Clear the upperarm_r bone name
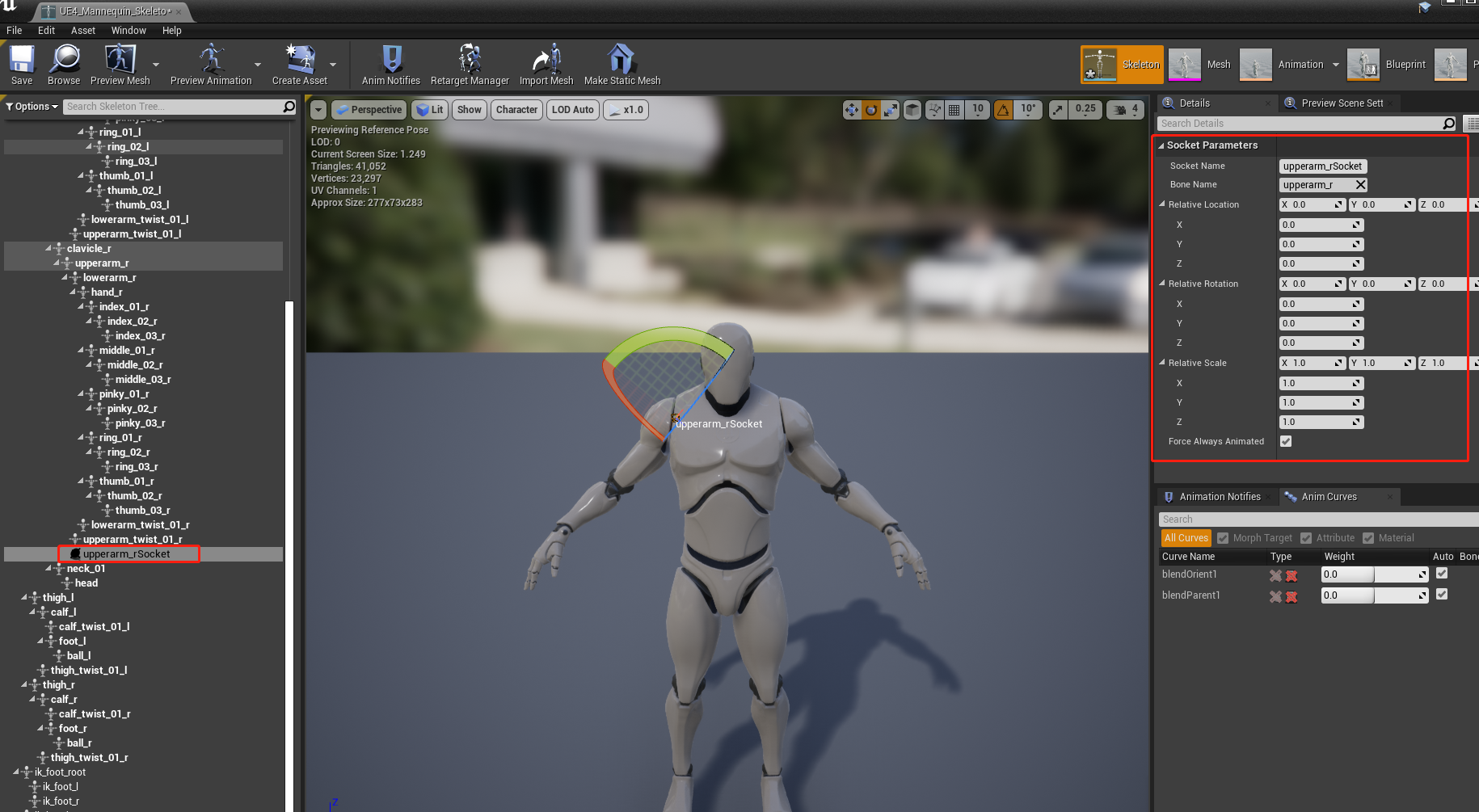 [1361, 185]
